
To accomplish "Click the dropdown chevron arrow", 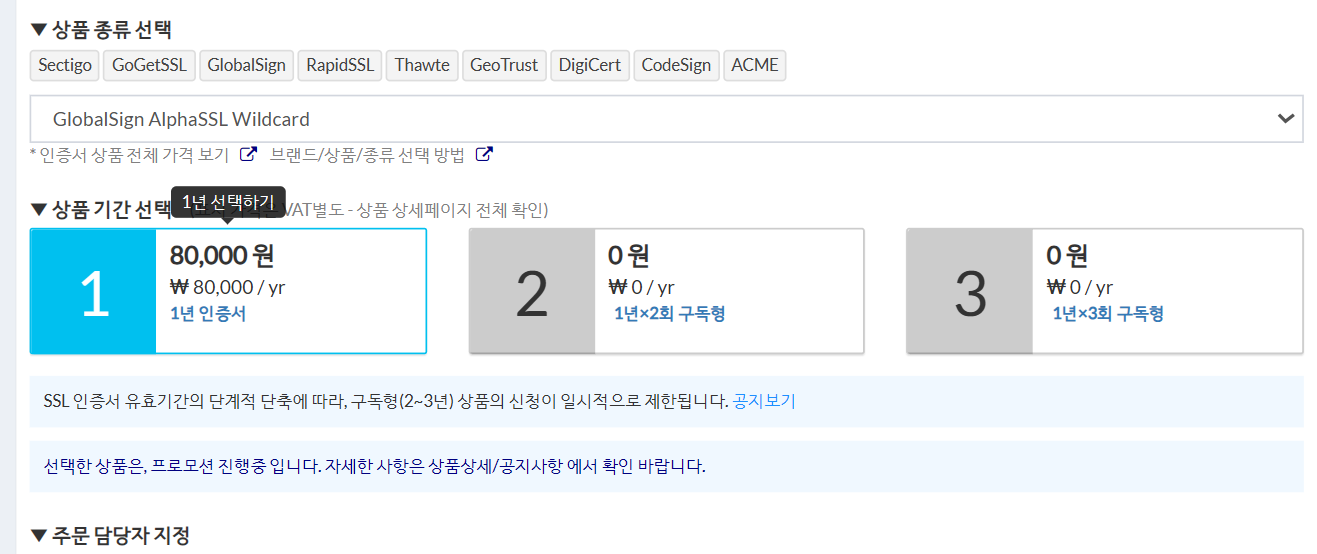I will [x=1286, y=119].
